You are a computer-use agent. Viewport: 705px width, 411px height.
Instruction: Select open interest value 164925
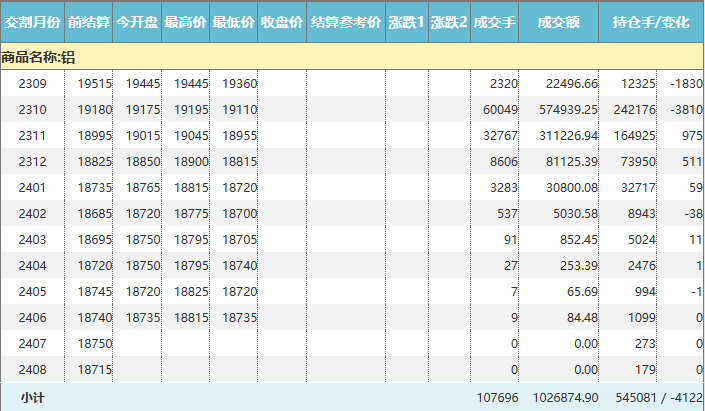pos(634,135)
